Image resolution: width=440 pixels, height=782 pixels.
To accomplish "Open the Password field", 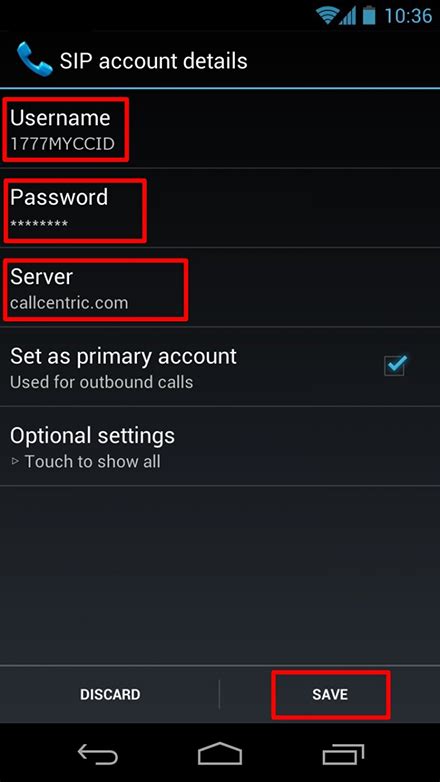I will tap(220, 208).
